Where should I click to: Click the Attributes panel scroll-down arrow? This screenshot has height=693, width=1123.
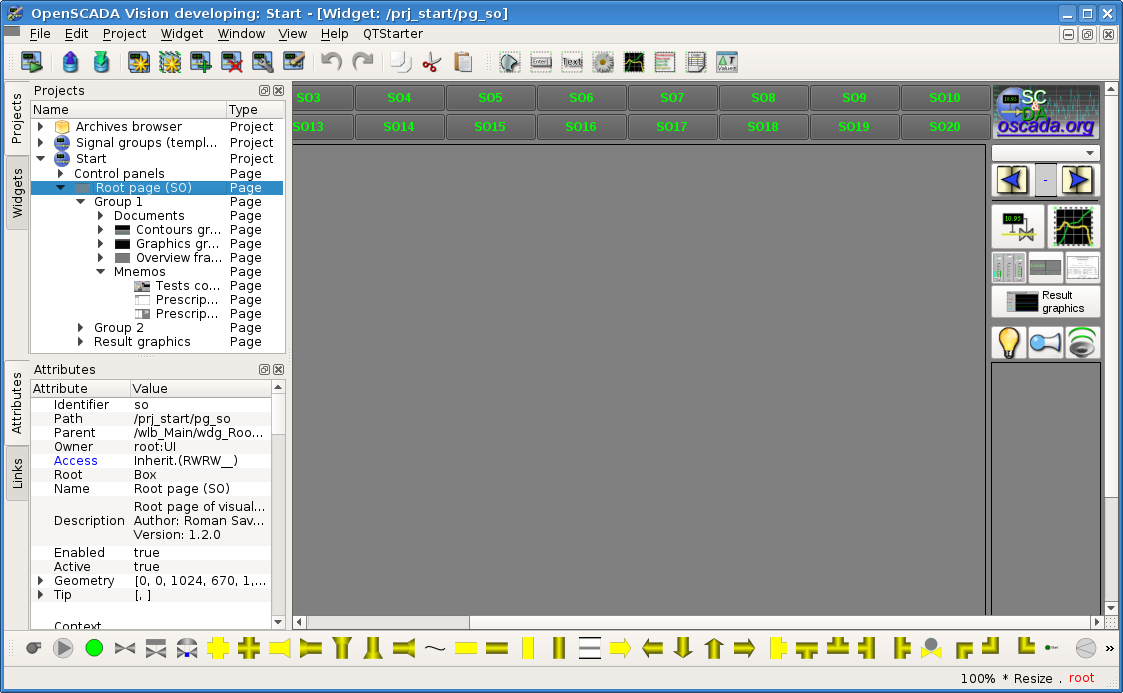point(278,622)
